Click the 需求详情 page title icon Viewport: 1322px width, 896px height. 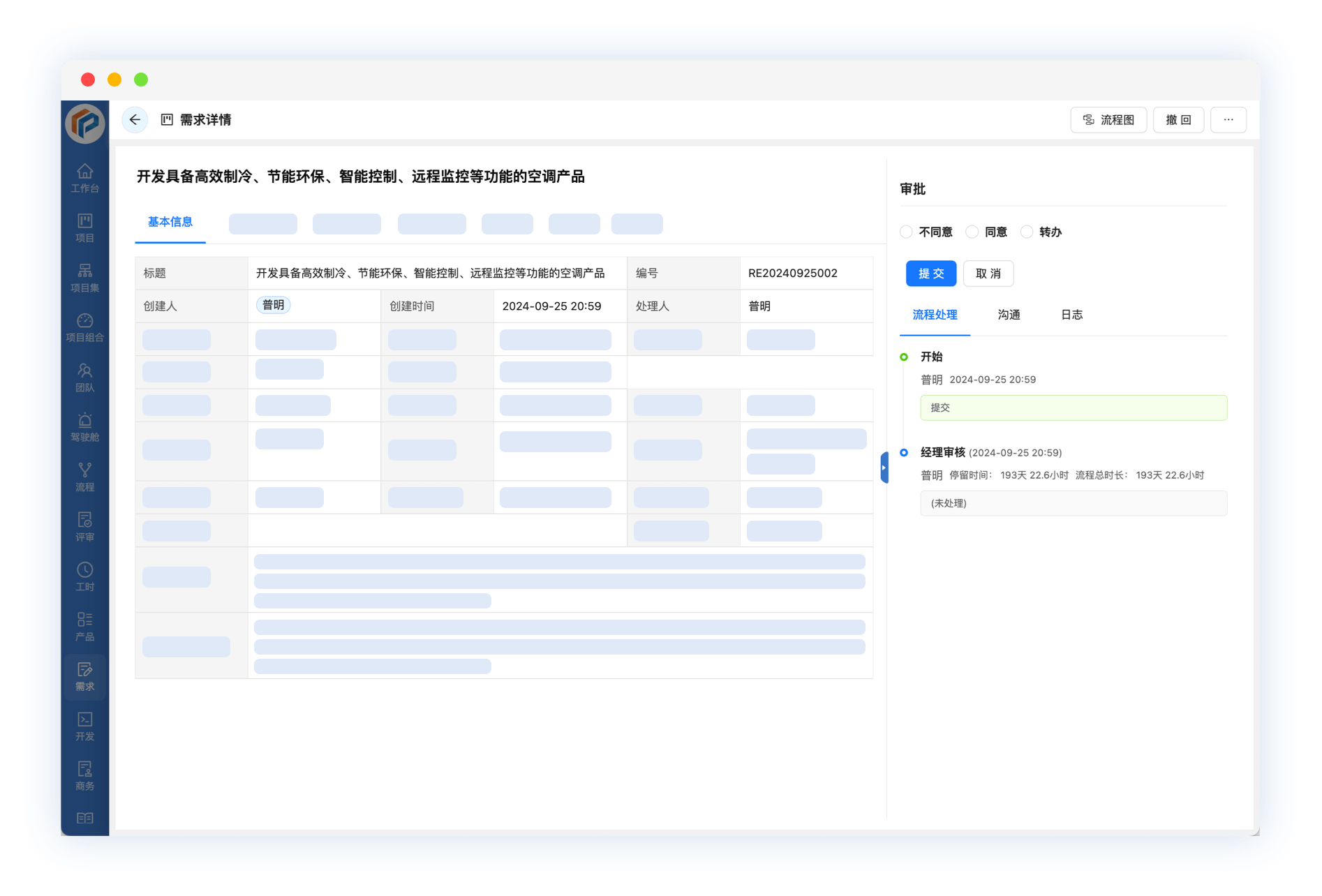(167, 120)
